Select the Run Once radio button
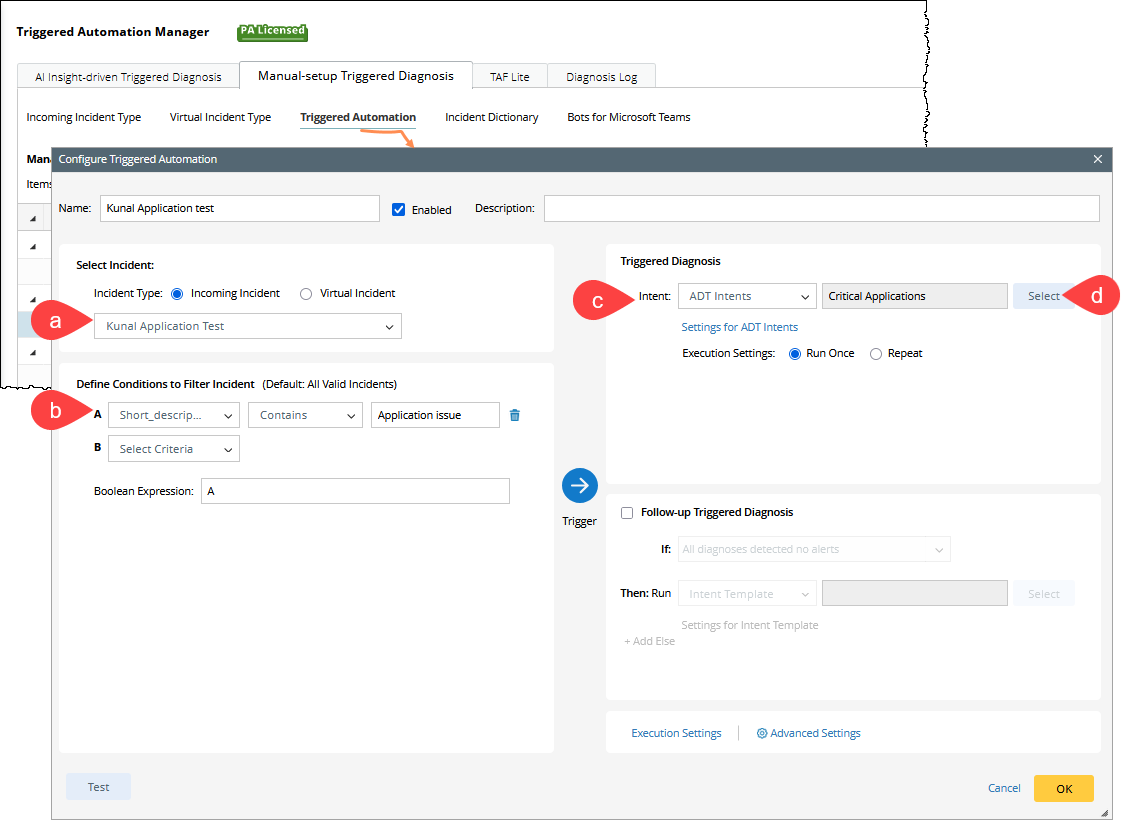Screen dimensions: 1121x820 point(796,354)
